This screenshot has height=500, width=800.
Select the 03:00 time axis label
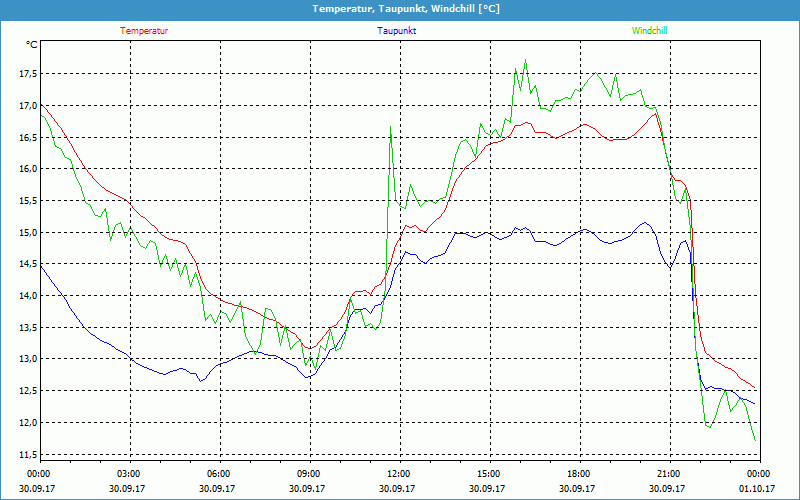coord(129,474)
